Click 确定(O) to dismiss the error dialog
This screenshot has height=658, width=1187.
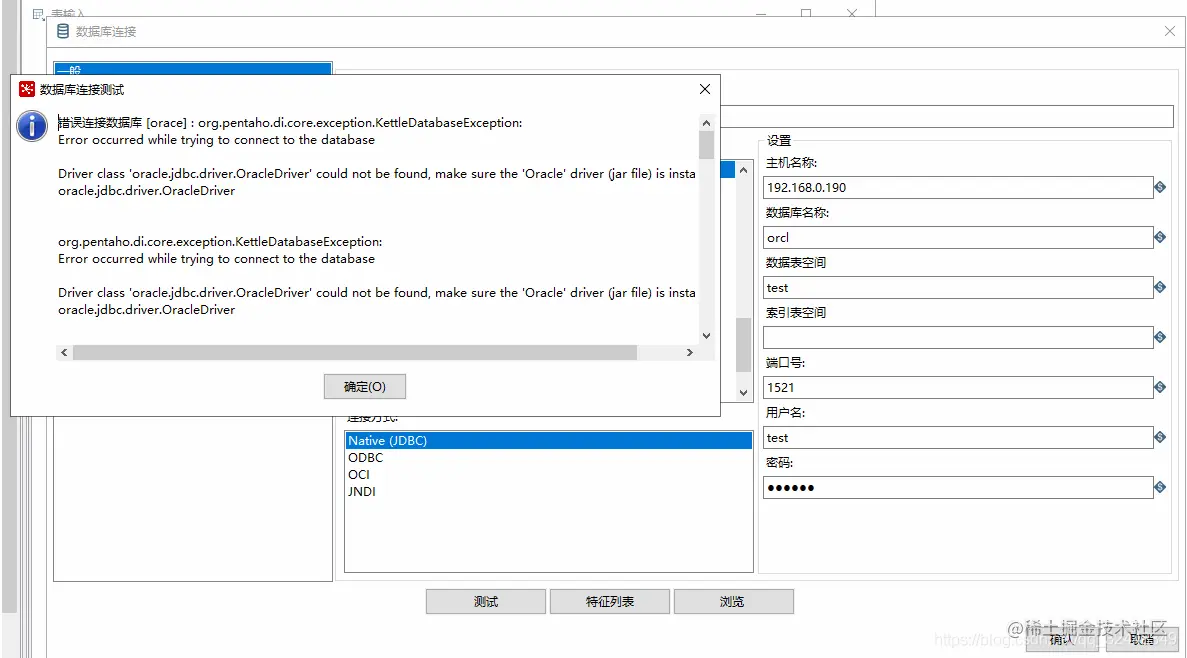(x=365, y=386)
